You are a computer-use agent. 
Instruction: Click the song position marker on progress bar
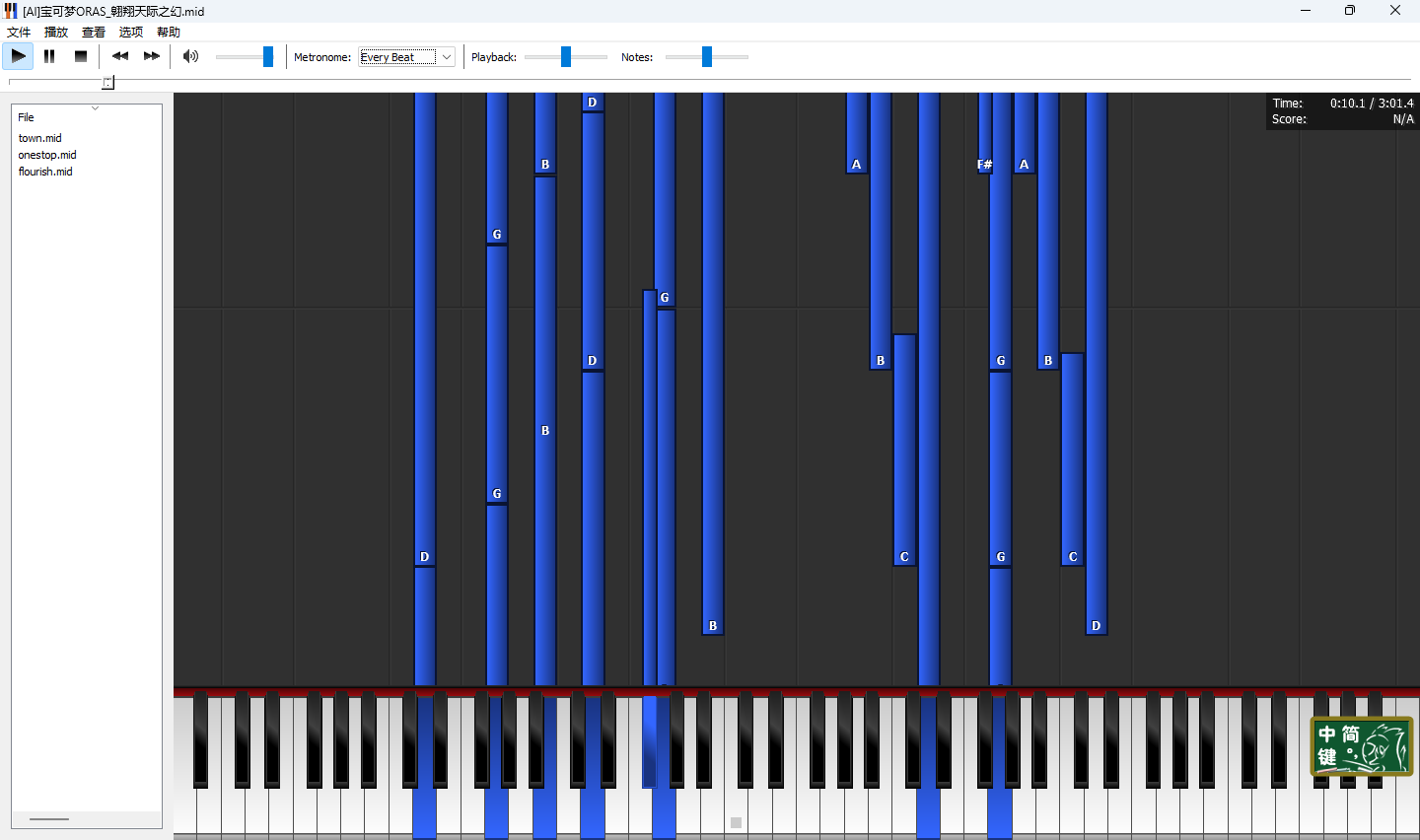point(108,83)
